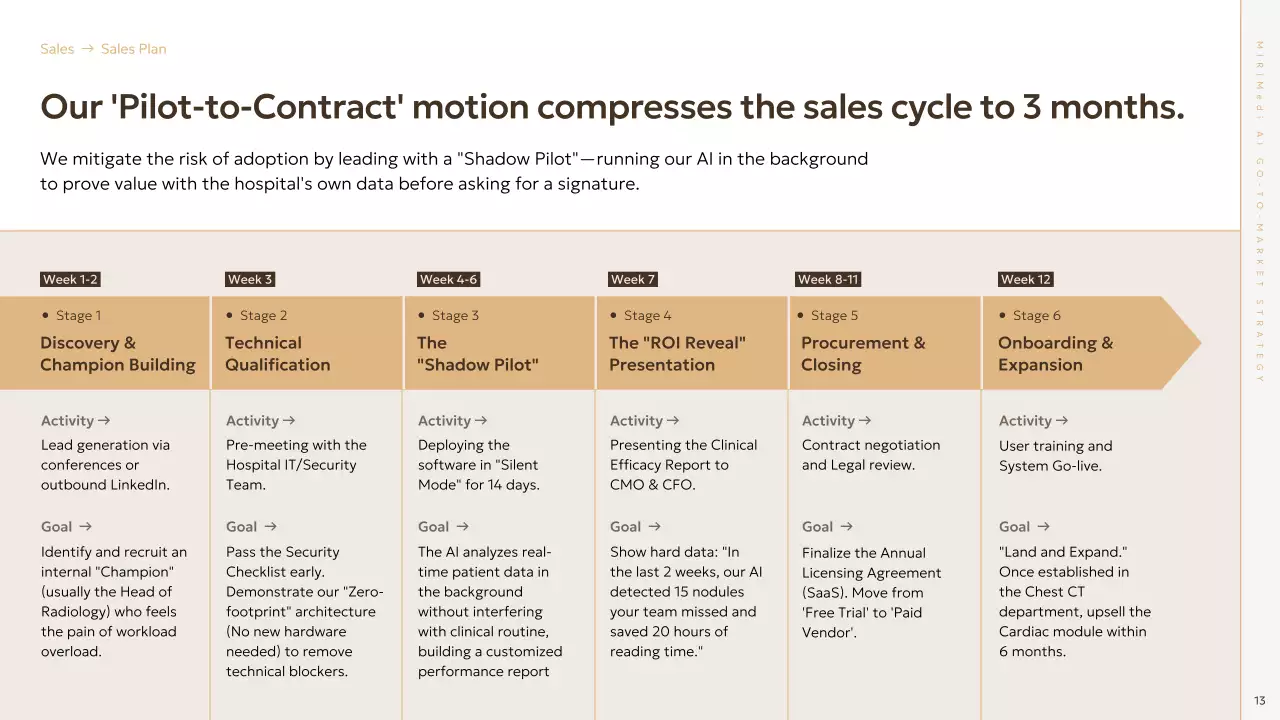Image resolution: width=1280 pixels, height=720 pixels.
Task: Click the Goal arrow under Stage 3
Action: point(462,527)
